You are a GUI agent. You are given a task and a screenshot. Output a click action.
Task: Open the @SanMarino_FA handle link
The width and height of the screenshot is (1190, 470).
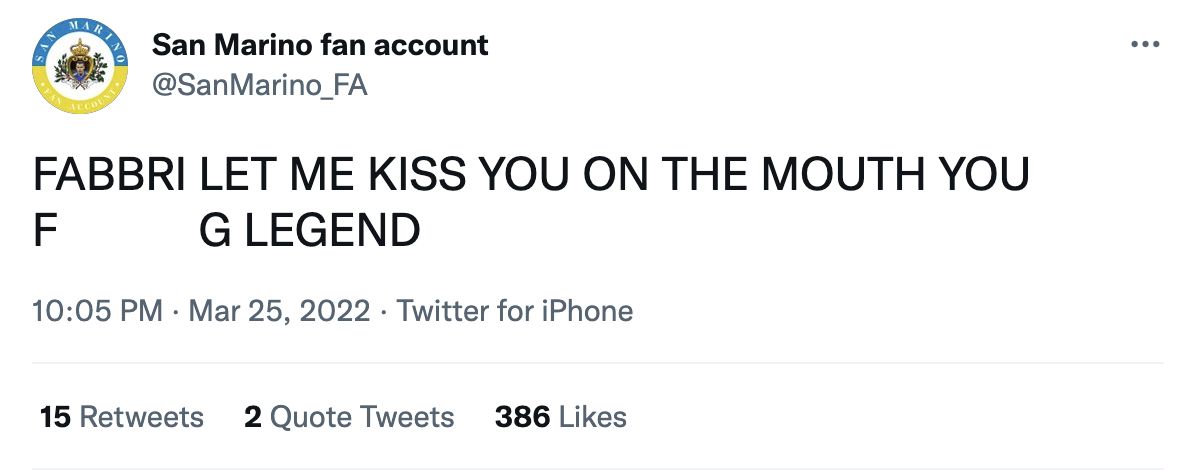(x=259, y=86)
